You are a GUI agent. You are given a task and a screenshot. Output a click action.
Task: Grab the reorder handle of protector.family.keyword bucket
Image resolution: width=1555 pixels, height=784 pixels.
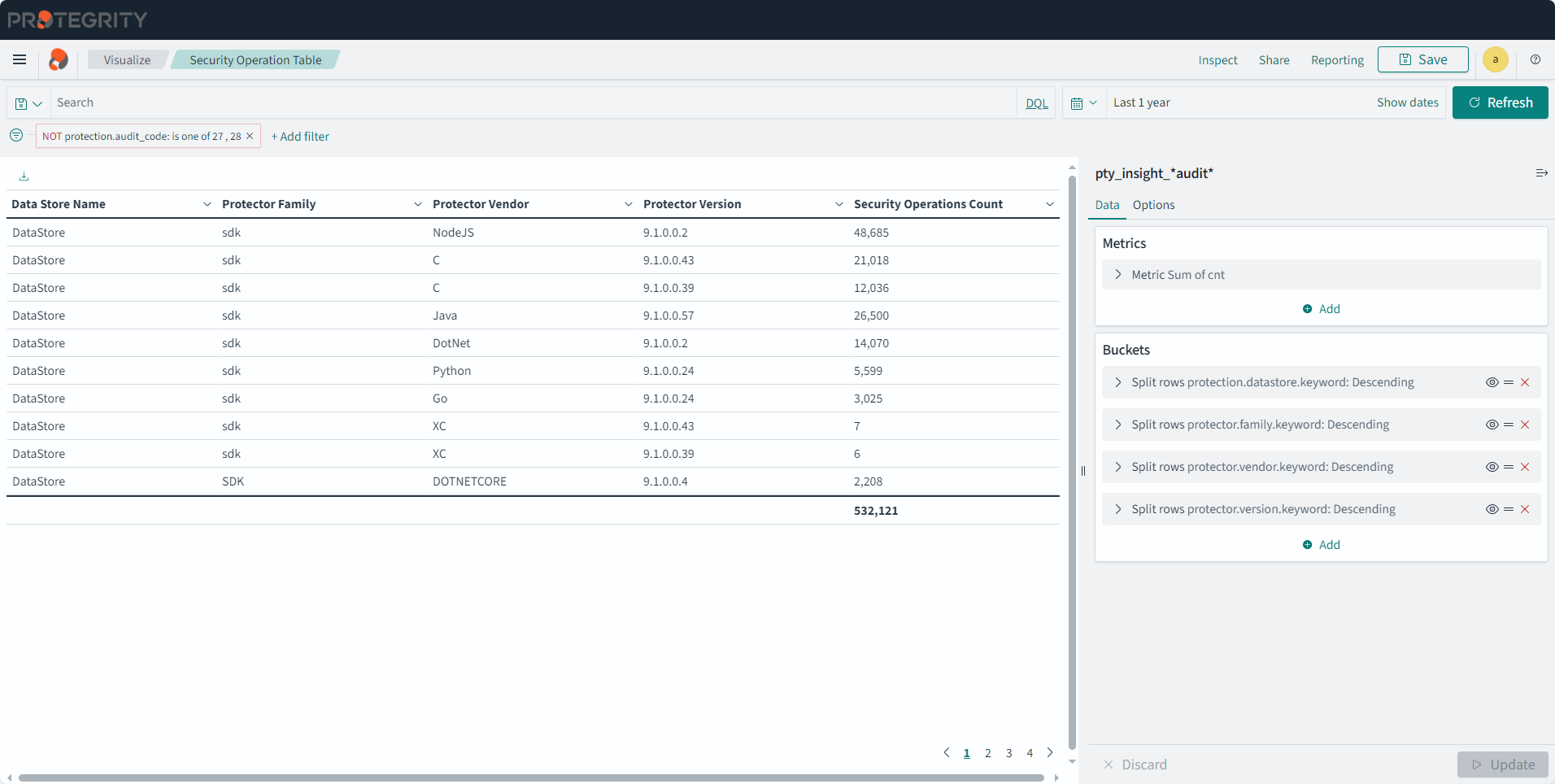coord(1509,425)
